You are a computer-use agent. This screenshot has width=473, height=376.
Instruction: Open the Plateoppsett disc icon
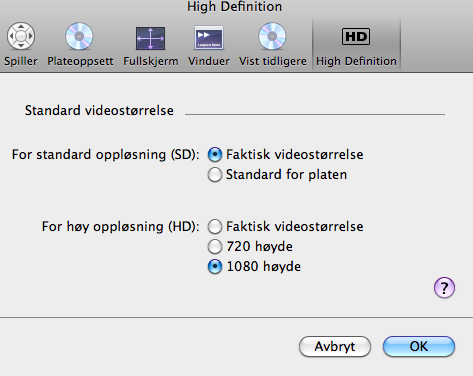point(79,36)
